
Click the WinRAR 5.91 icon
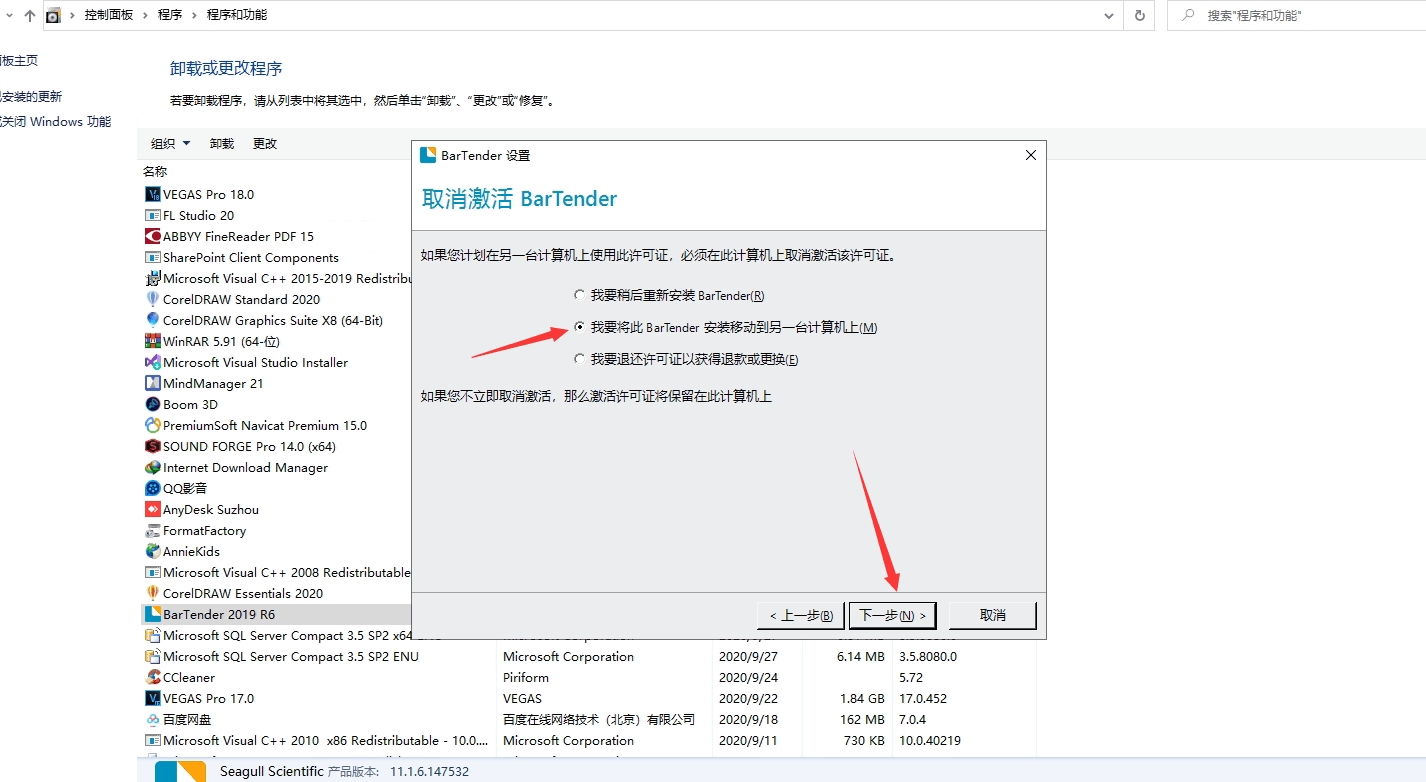[153, 341]
